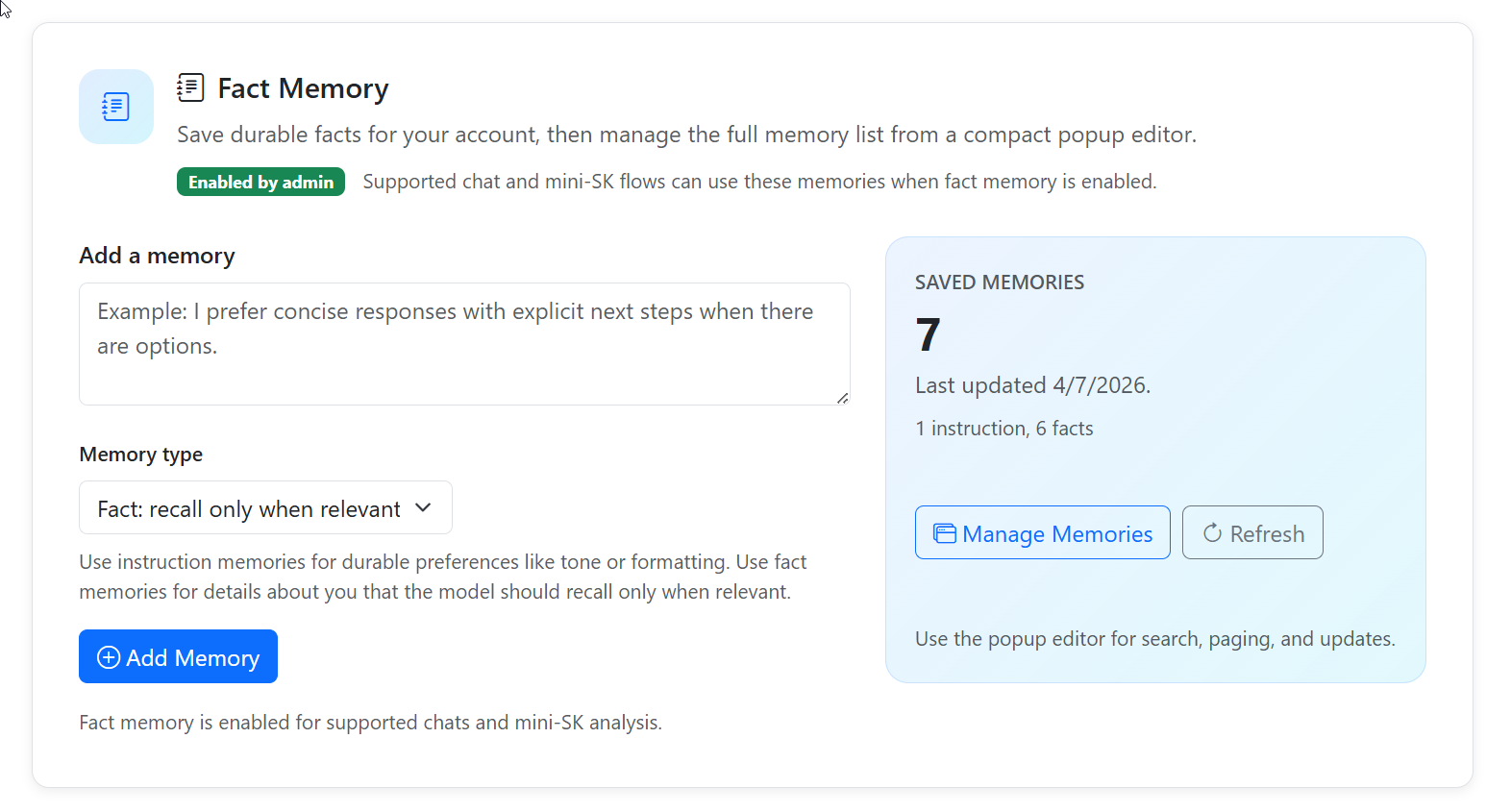Viewport: 1511px width, 812px height.
Task: Click the green enabled indicator for fact memory
Action: point(260,181)
